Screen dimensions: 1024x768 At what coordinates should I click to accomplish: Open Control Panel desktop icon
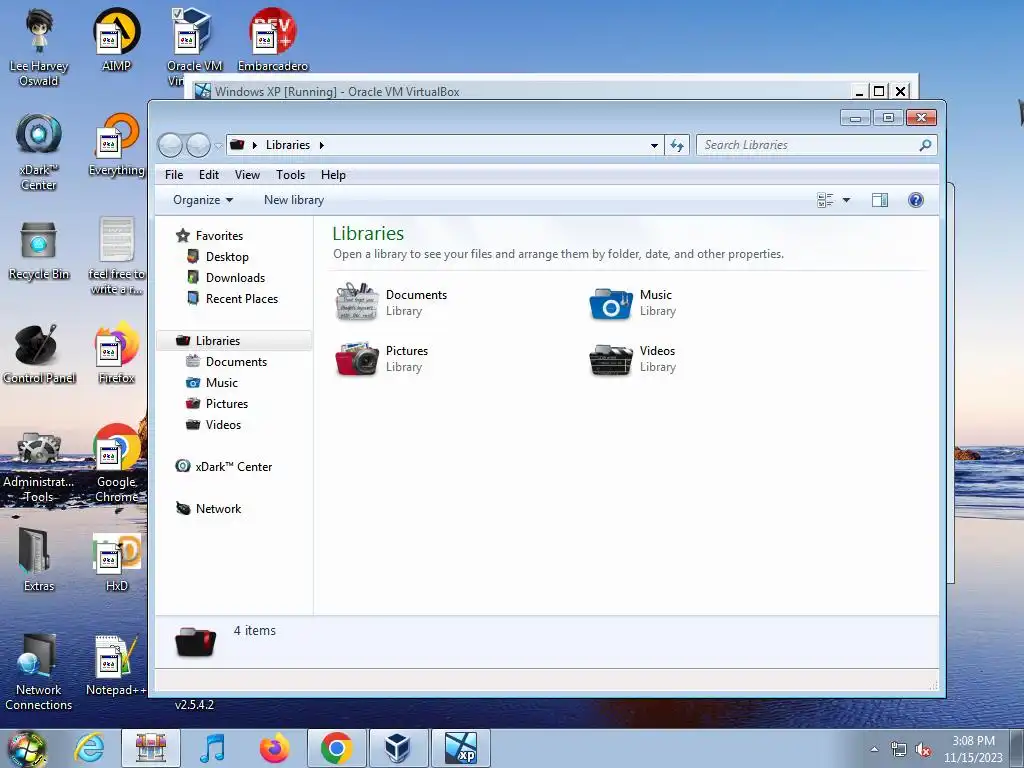coord(39,354)
